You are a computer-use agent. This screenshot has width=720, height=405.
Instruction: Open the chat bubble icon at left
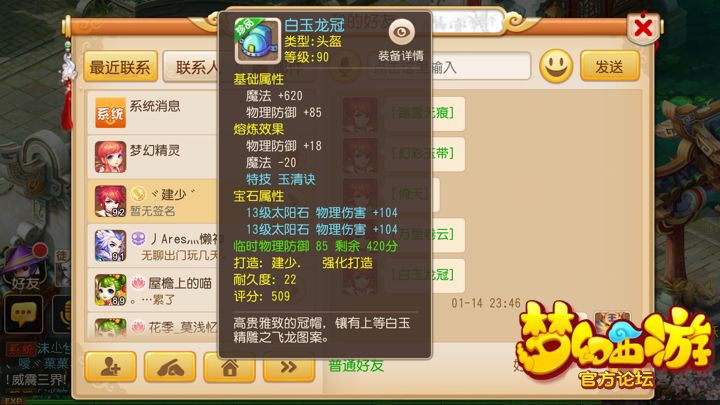[x=23, y=314]
